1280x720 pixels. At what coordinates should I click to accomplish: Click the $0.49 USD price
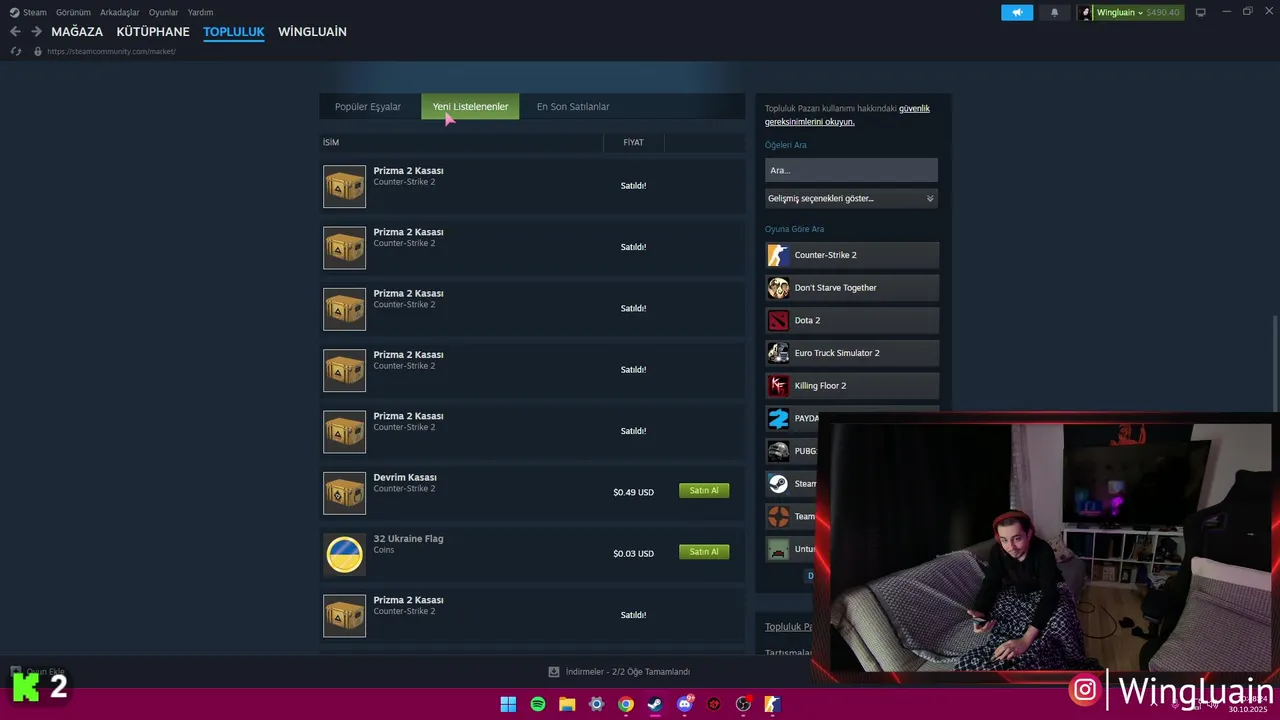point(633,492)
